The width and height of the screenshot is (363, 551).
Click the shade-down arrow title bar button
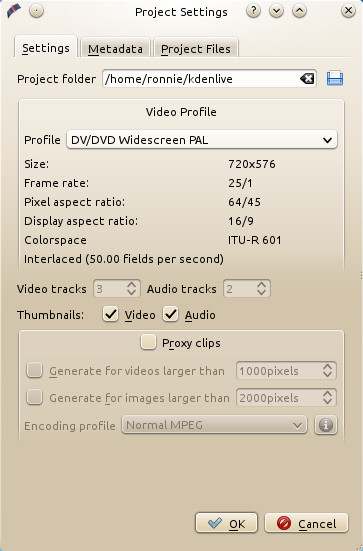tap(277, 11)
